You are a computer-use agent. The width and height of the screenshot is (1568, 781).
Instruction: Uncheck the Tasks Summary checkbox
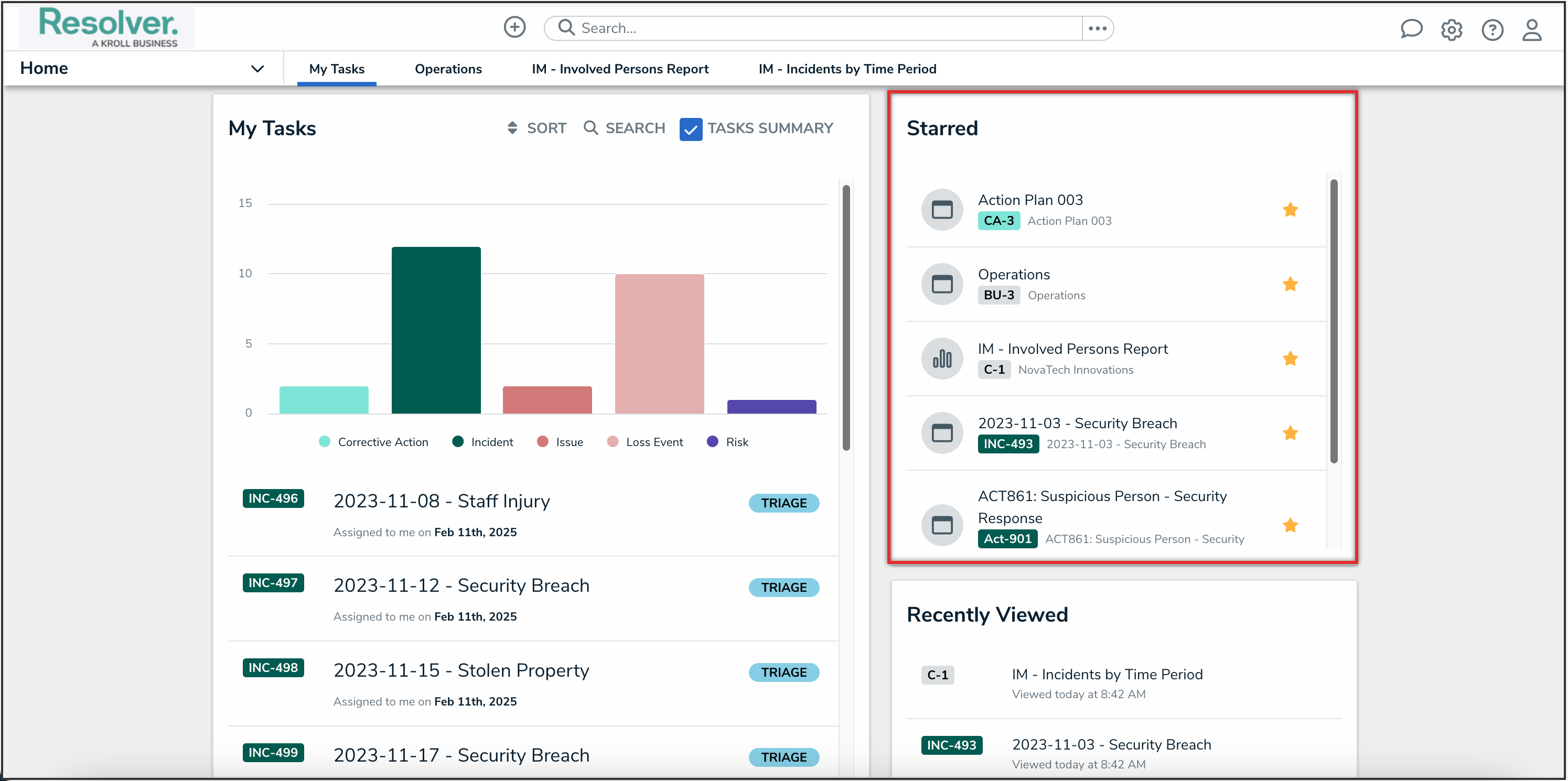point(691,129)
